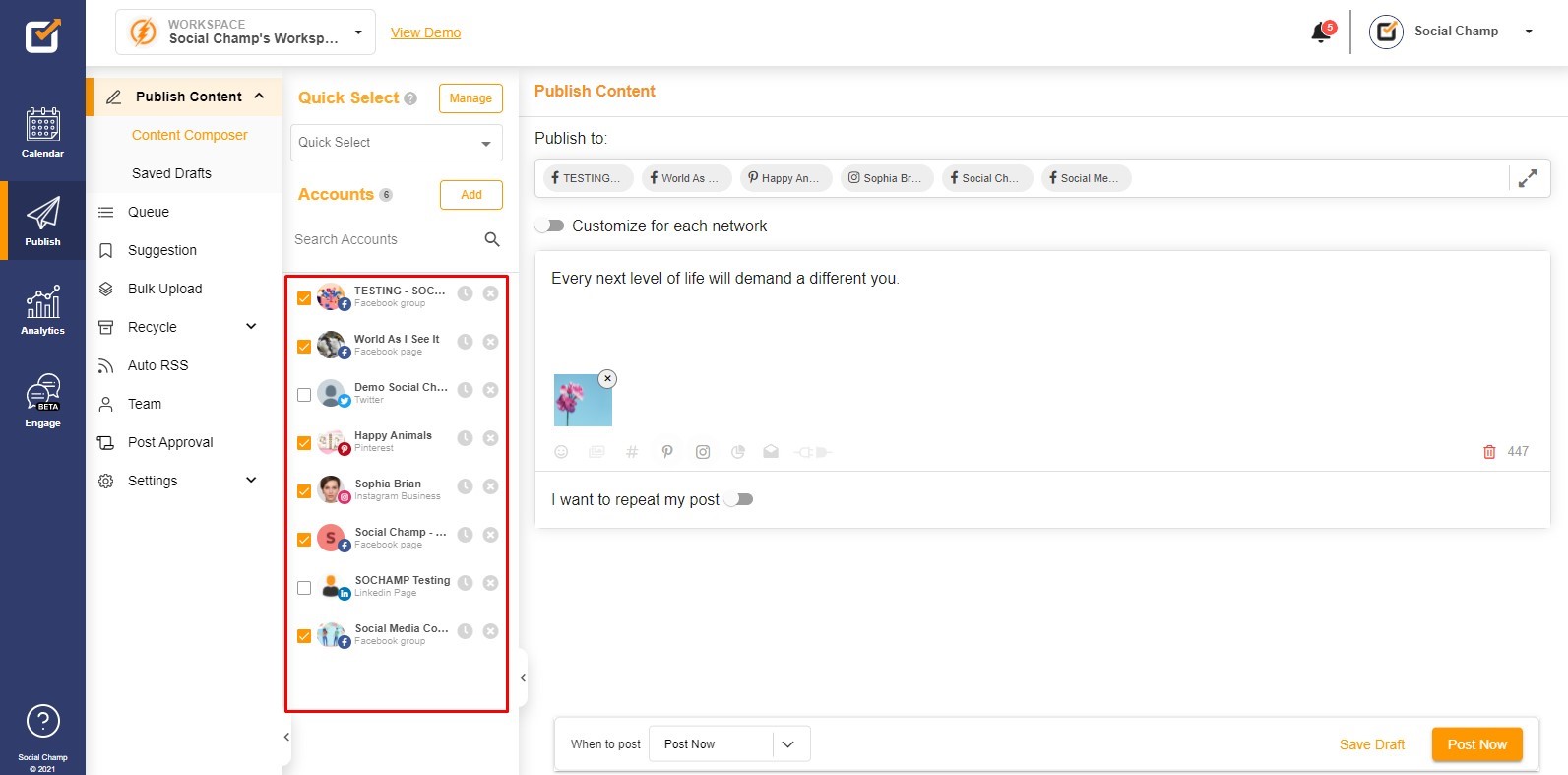Click clock icon for TESTING - SOC account
Viewport: 1568px width, 775px height.
tap(465, 293)
